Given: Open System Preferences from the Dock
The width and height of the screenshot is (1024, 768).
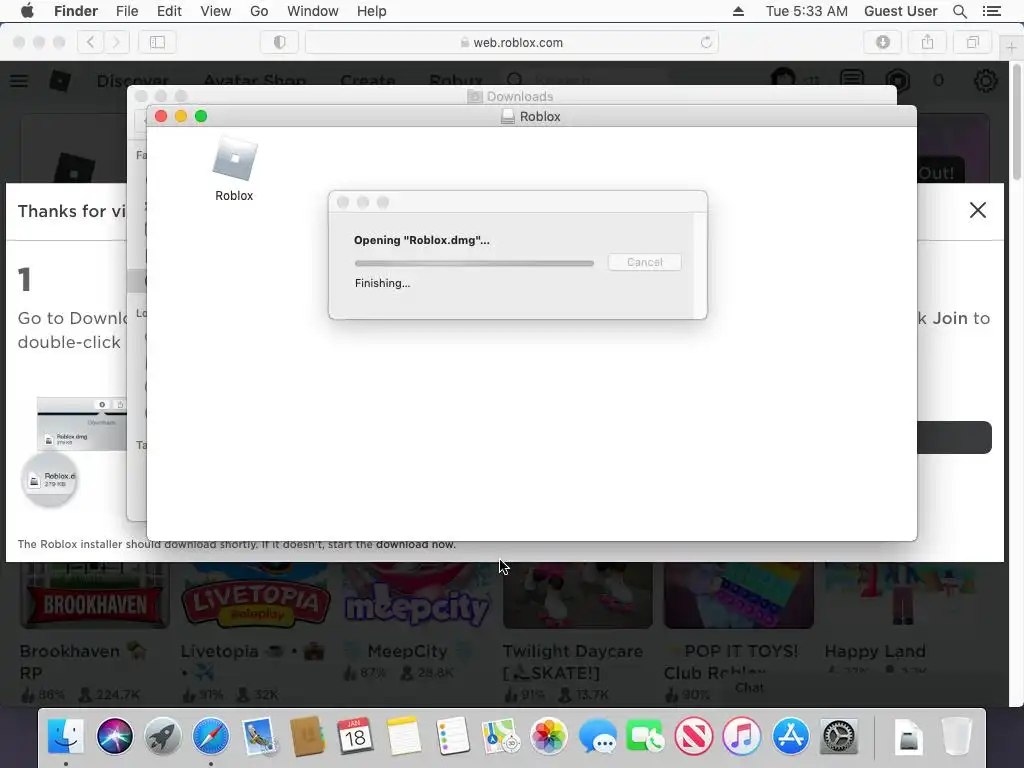Looking at the screenshot, I should (839, 736).
